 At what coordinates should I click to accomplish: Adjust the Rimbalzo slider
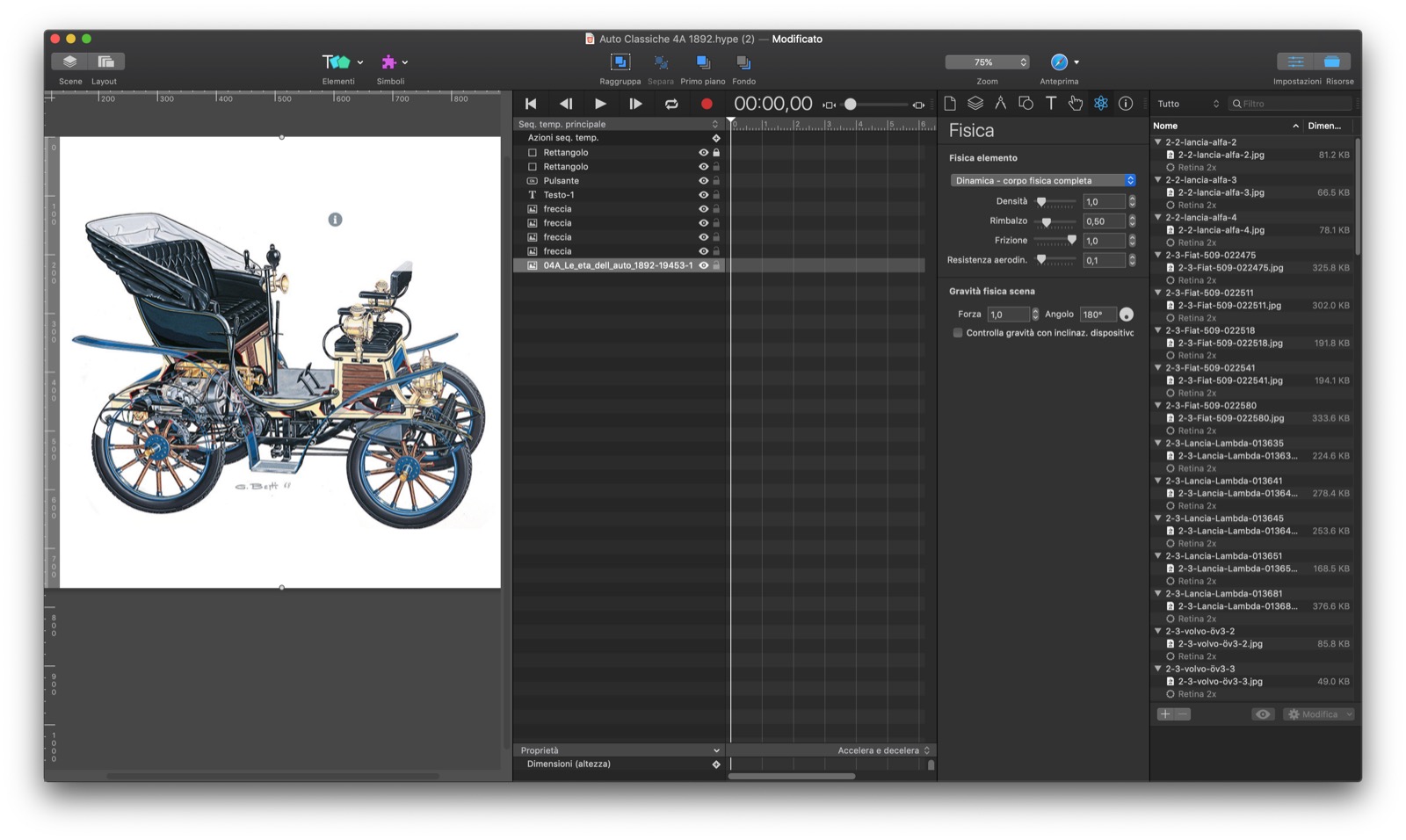[x=1047, y=221]
